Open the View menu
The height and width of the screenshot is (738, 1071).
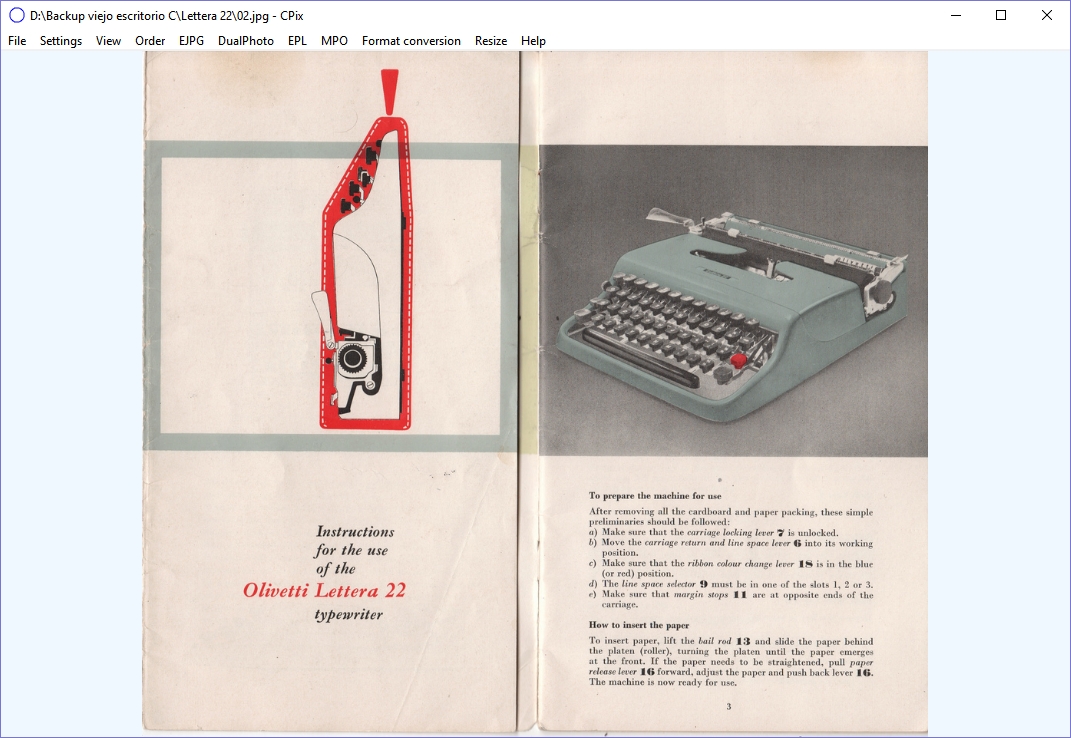(108, 41)
